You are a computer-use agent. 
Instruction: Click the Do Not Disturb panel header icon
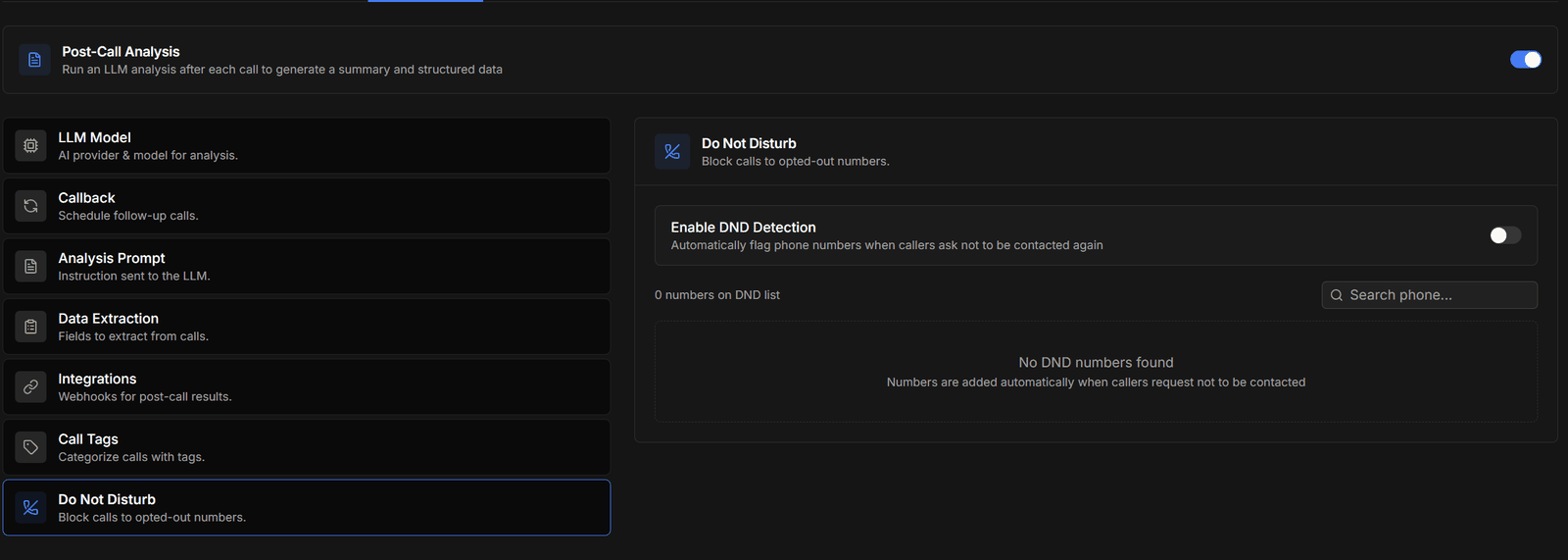672,152
